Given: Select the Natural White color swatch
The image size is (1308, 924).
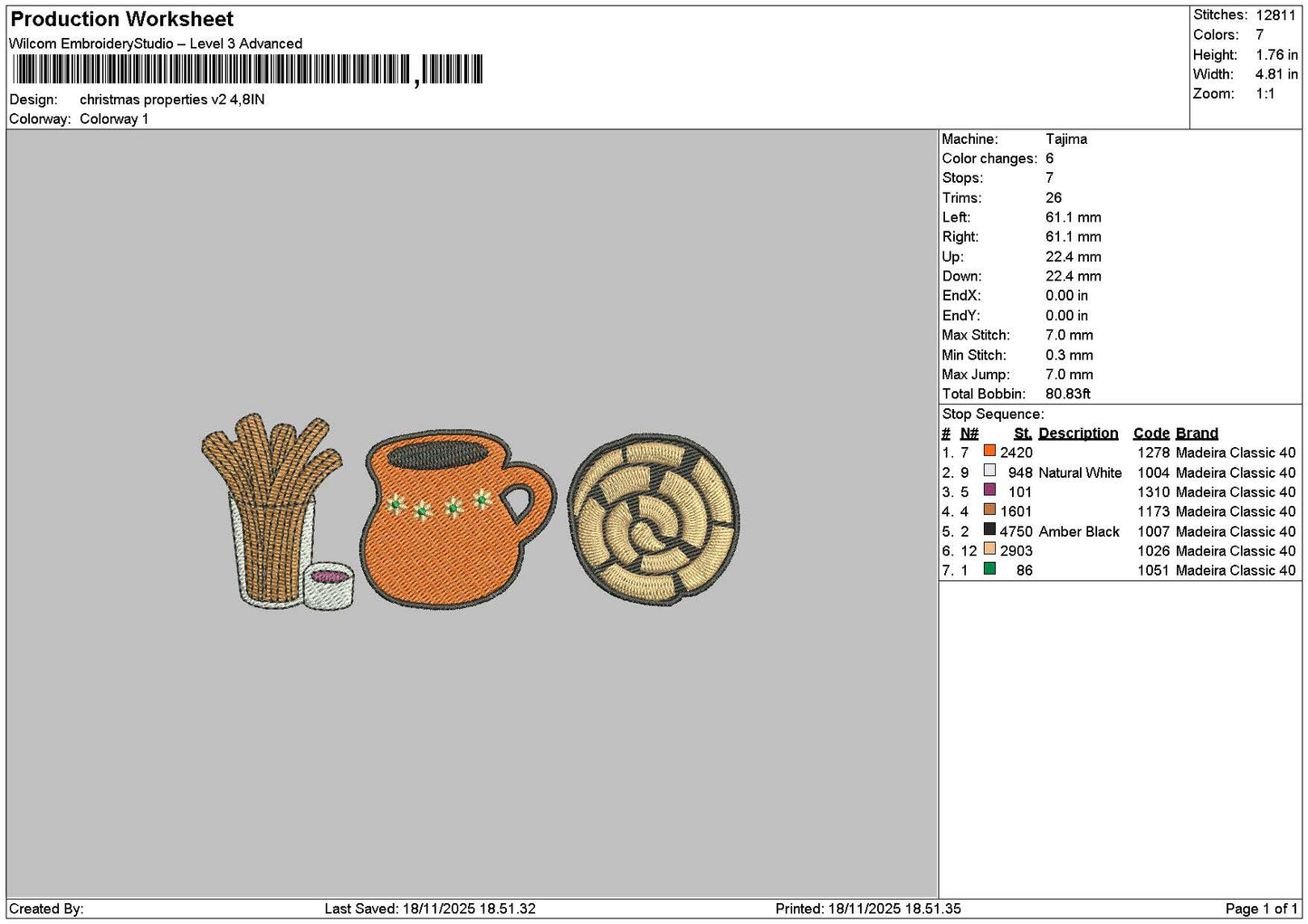Looking at the screenshot, I should point(989,471).
